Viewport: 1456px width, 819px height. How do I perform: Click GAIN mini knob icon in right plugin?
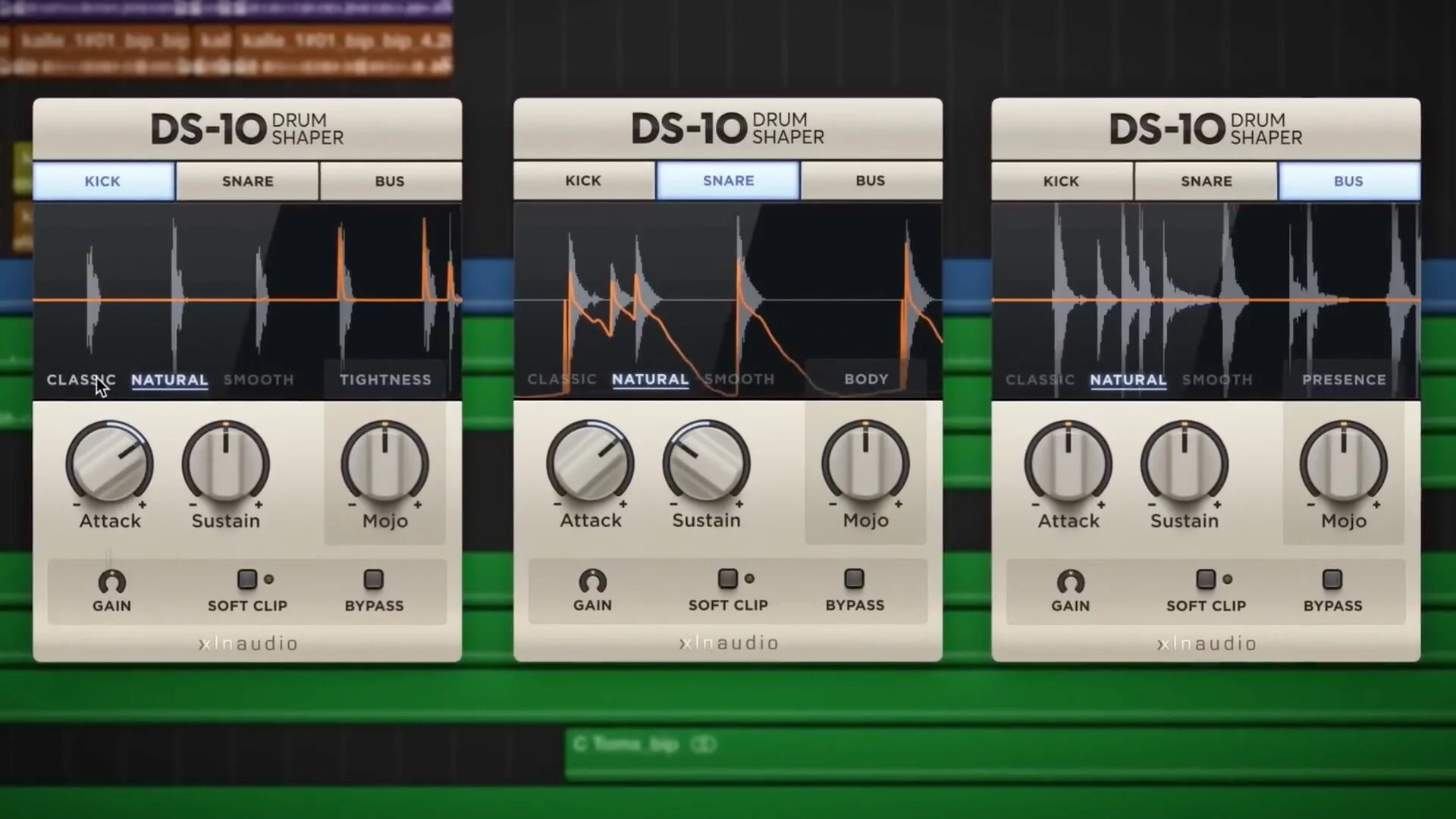coord(1071,582)
